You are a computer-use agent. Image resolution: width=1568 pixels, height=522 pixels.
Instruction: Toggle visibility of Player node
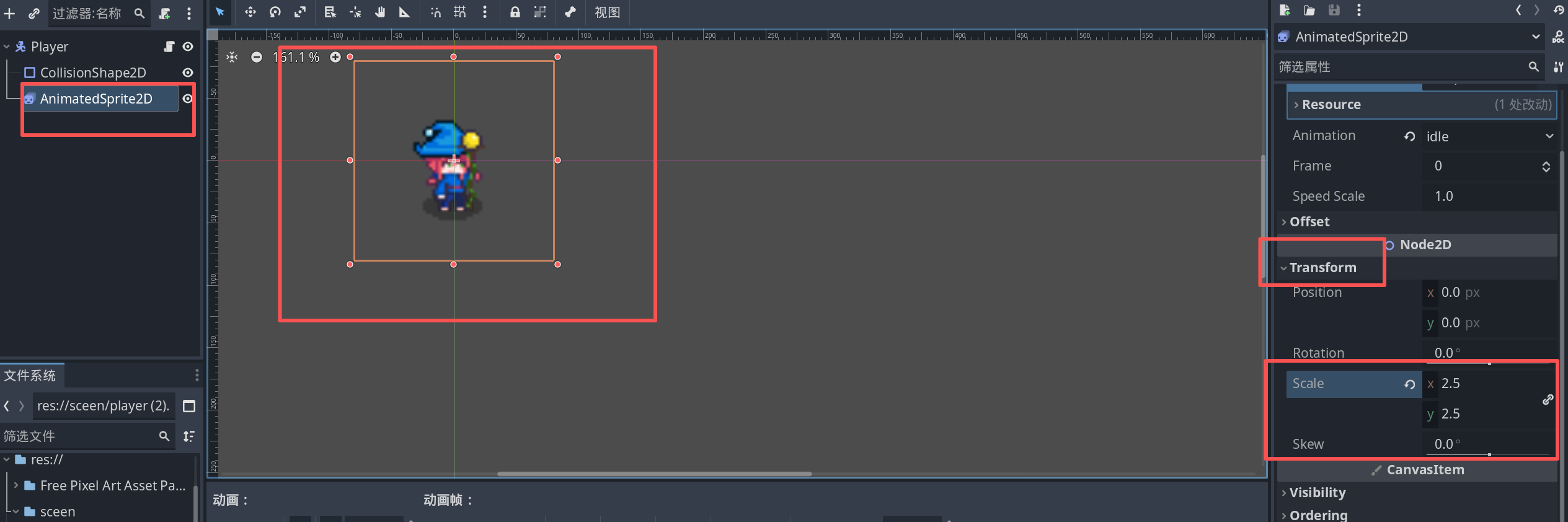coord(188,46)
